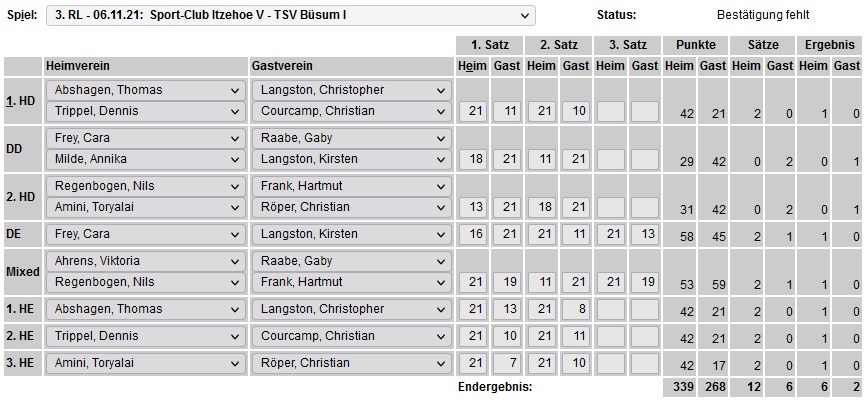Select 1. Satz Gast score field in 2. HE
The height and width of the screenshot is (402, 867).
(x=507, y=336)
